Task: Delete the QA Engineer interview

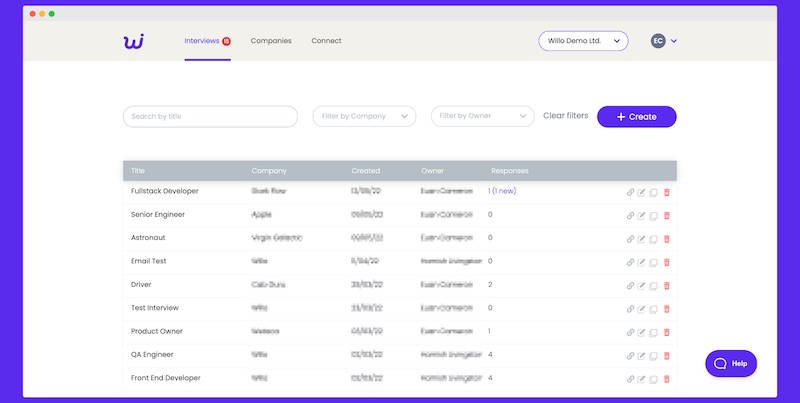Action: (666, 356)
